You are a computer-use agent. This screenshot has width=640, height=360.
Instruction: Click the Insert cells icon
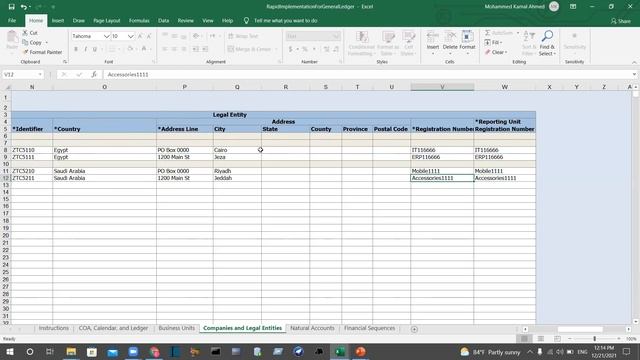coord(433,37)
